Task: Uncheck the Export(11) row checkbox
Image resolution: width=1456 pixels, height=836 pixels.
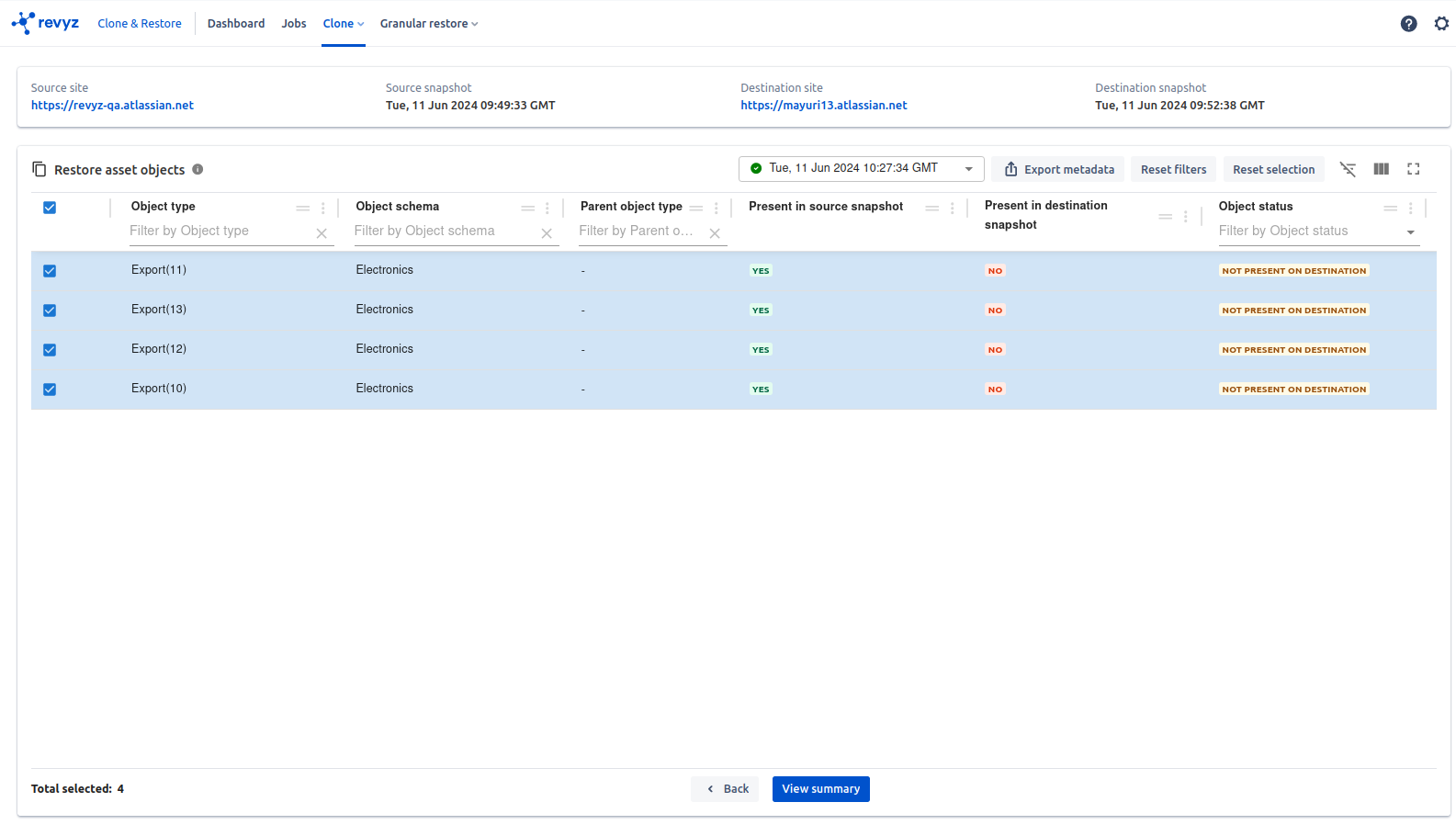Action: coord(50,271)
